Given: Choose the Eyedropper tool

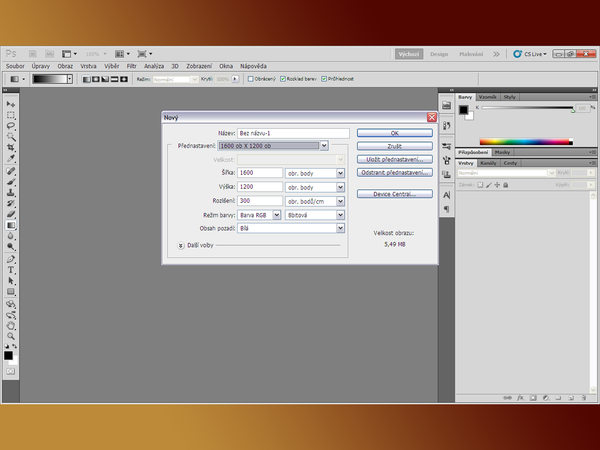Looking at the screenshot, I should (x=11, y=159).
